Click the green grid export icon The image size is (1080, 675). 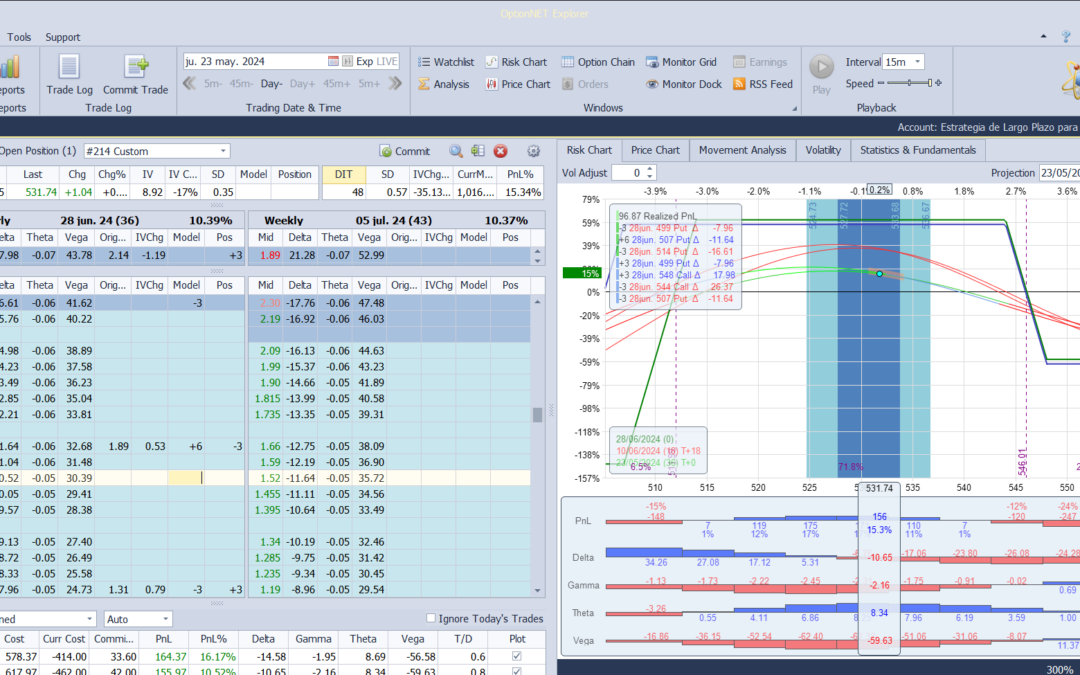[x=478, y=151]
